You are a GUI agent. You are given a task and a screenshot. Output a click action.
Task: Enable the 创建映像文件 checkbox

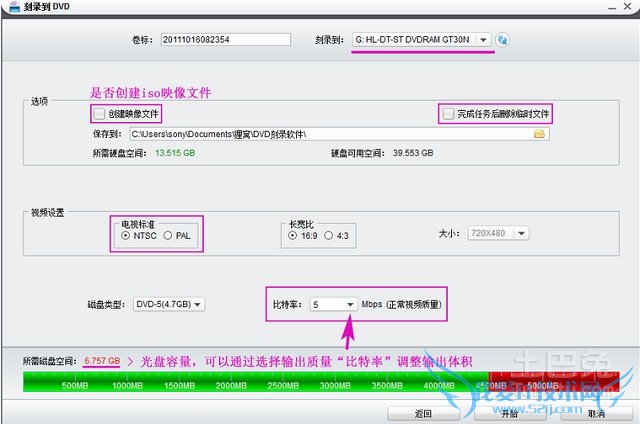pos(99,113)
